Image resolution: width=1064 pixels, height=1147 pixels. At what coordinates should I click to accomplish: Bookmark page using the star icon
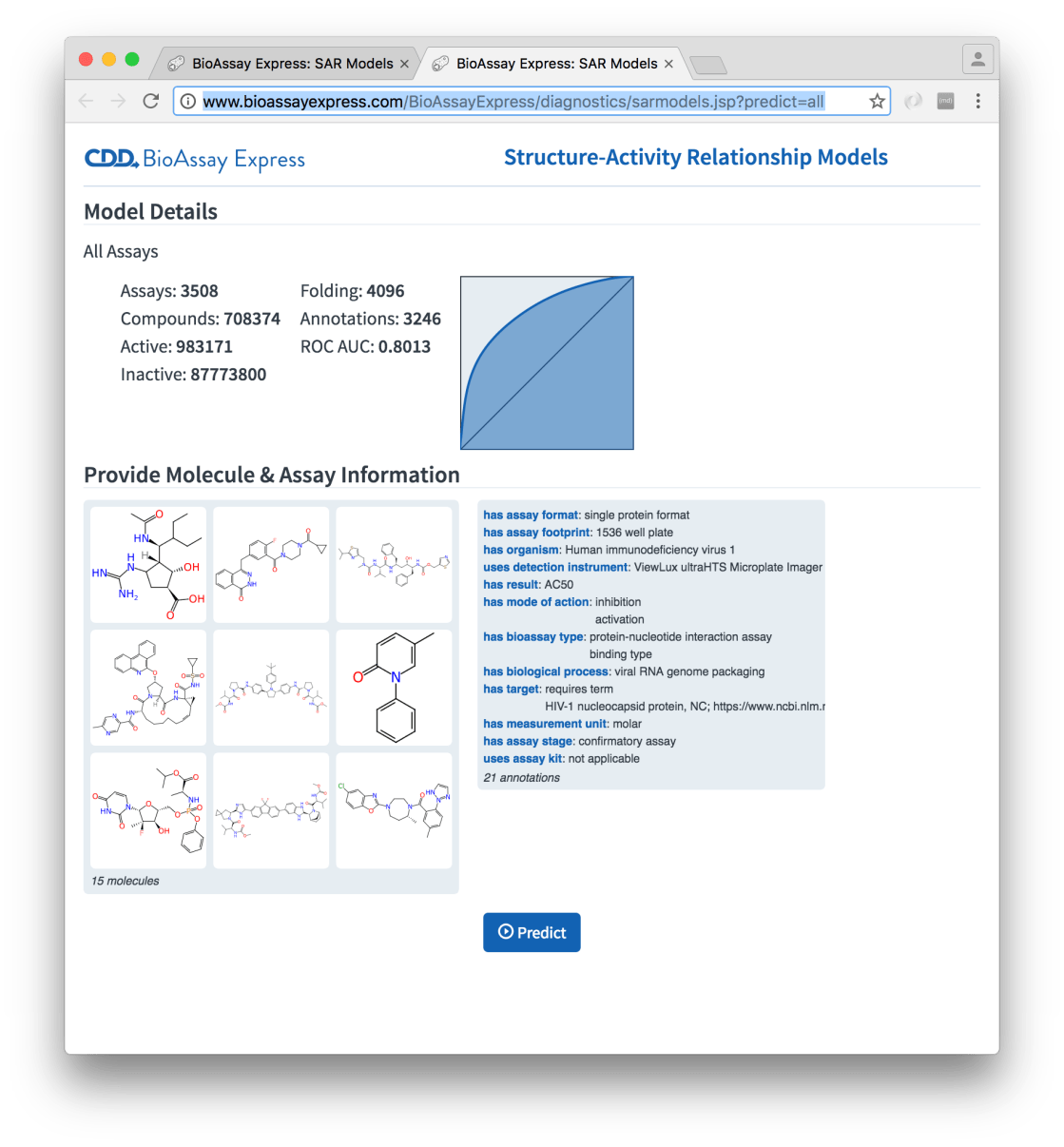tap(877, 101)
